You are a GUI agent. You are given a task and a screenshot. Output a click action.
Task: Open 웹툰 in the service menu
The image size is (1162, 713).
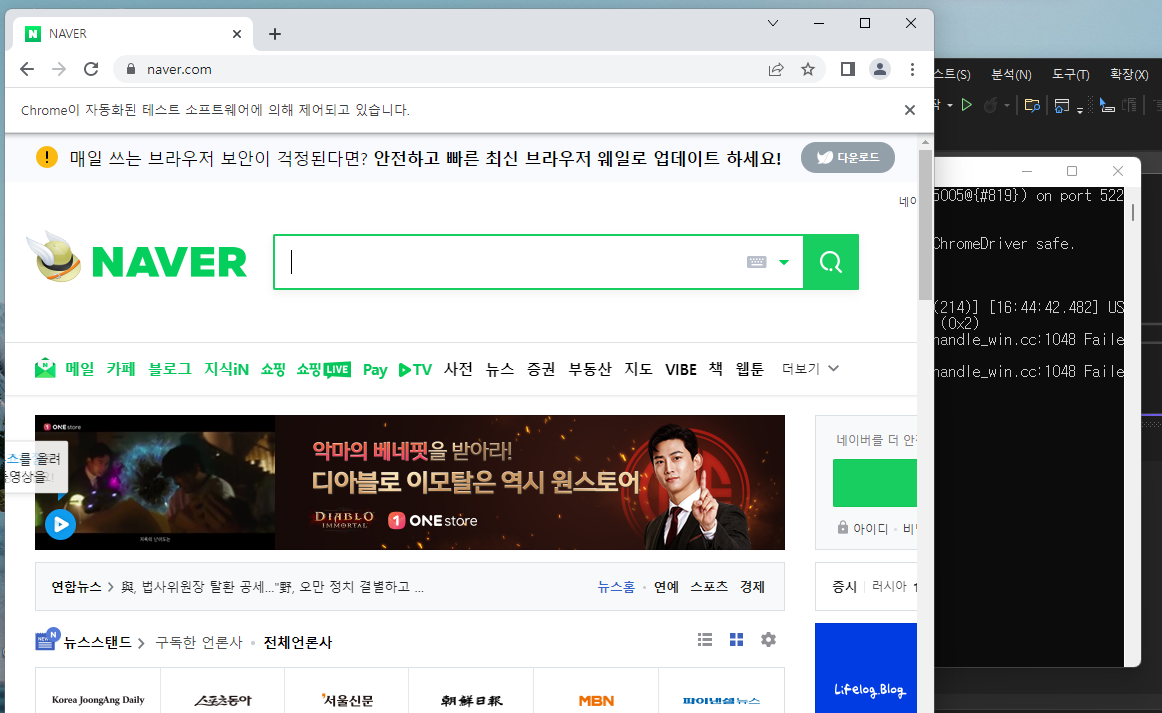[749, 368]
